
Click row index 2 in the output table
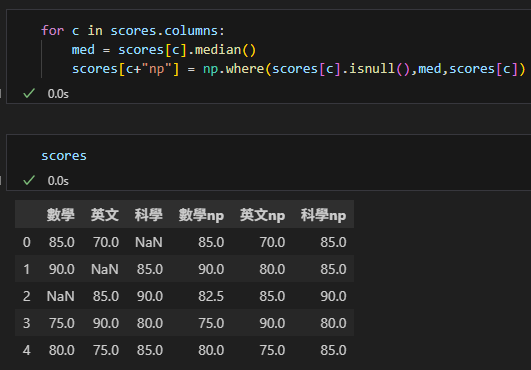pyautogui.click(x=27, y=297)
